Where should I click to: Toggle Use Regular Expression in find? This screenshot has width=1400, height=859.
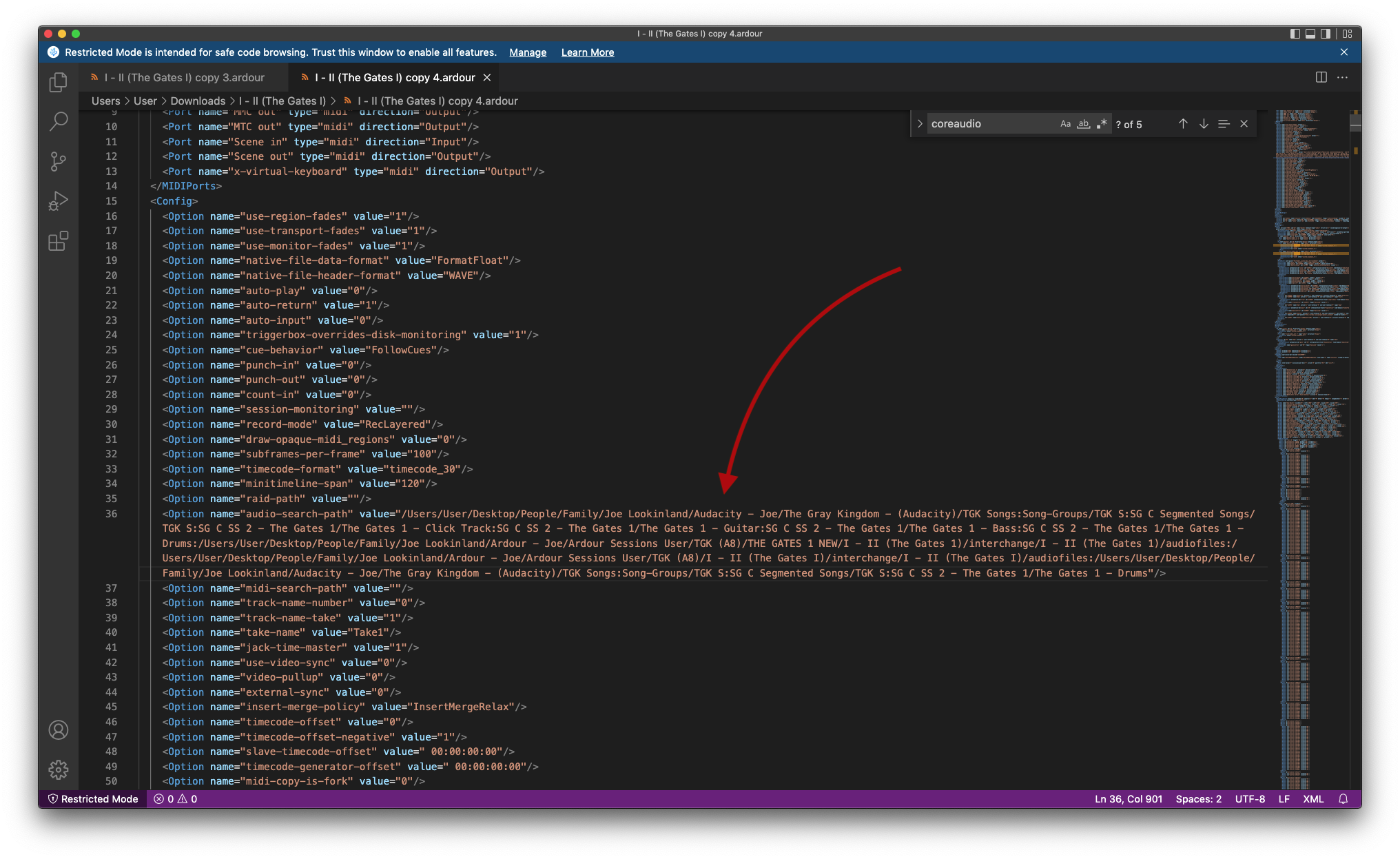pos(1102,124)
